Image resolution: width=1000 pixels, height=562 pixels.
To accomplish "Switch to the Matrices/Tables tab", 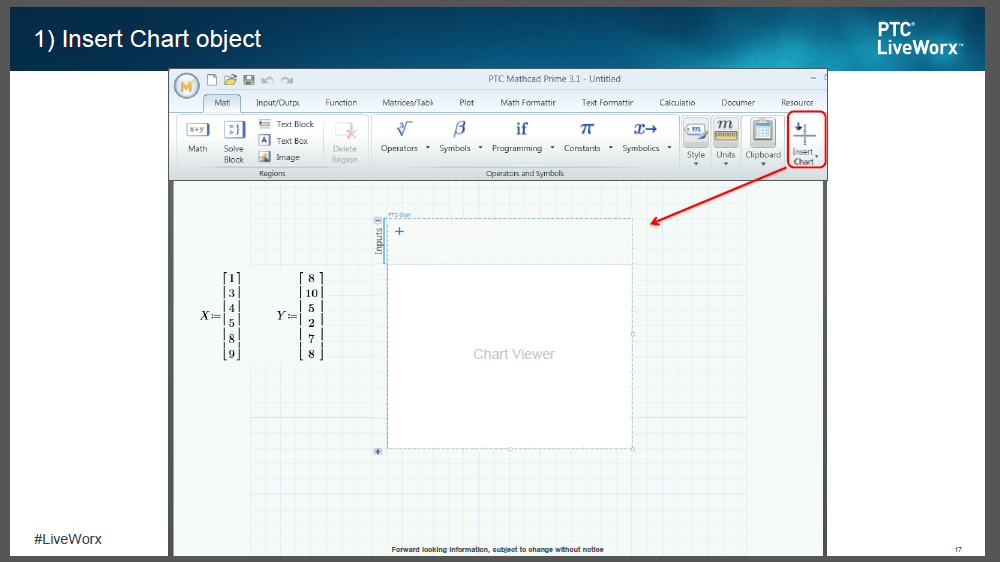I will coord(408,103).
